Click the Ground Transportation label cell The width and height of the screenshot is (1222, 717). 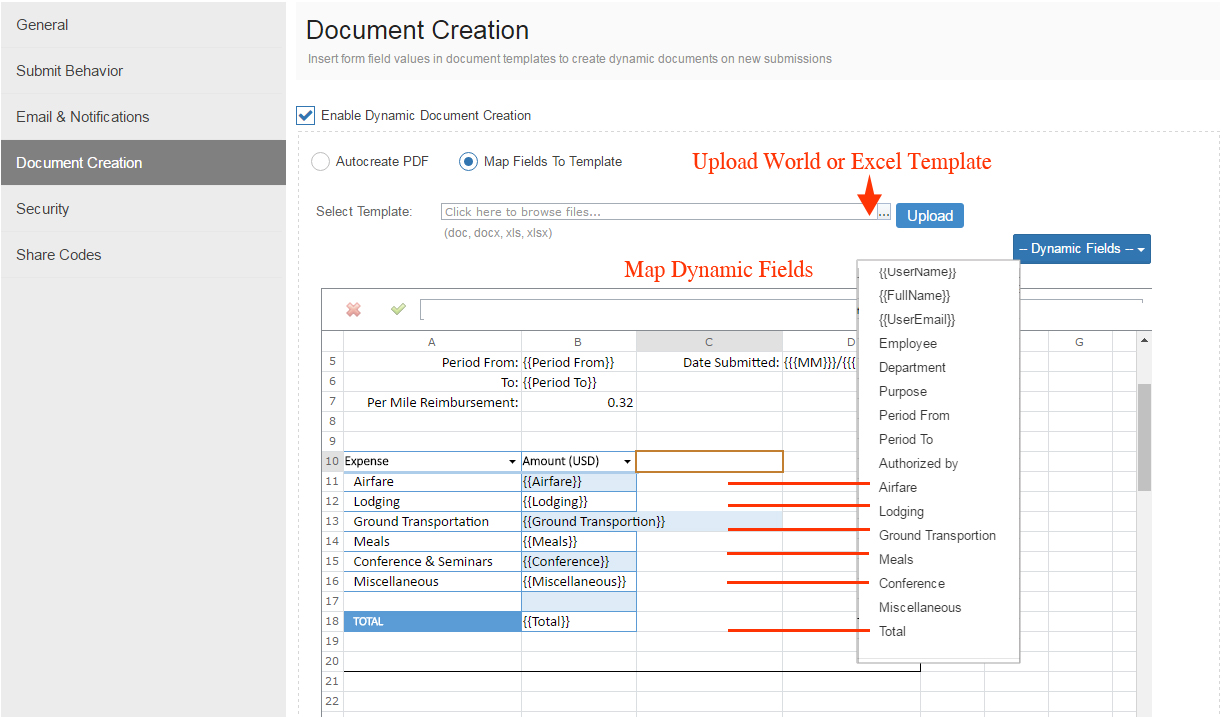pos(432,522)
